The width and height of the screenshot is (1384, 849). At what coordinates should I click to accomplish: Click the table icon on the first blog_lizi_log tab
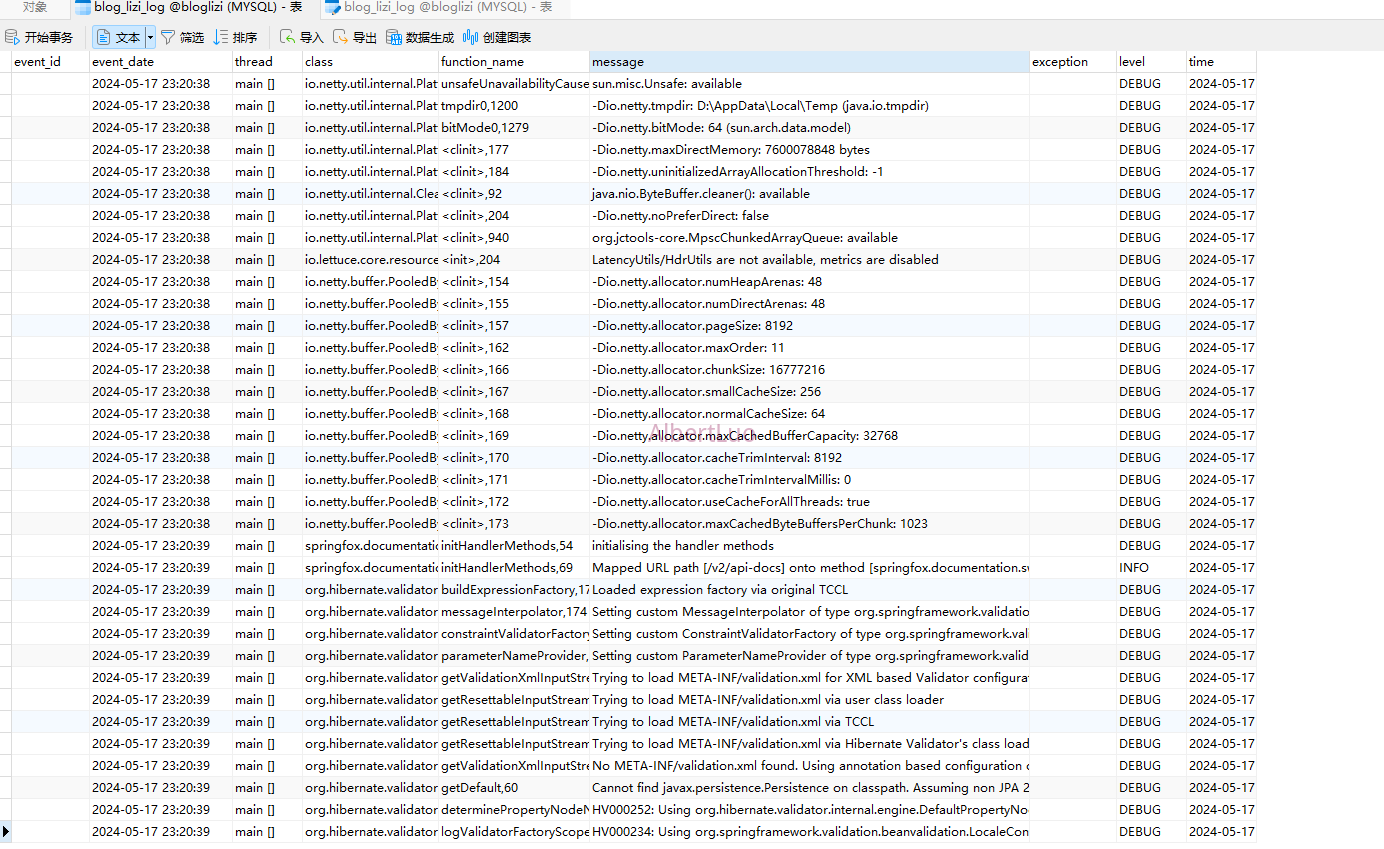click(x=82, y=7)
